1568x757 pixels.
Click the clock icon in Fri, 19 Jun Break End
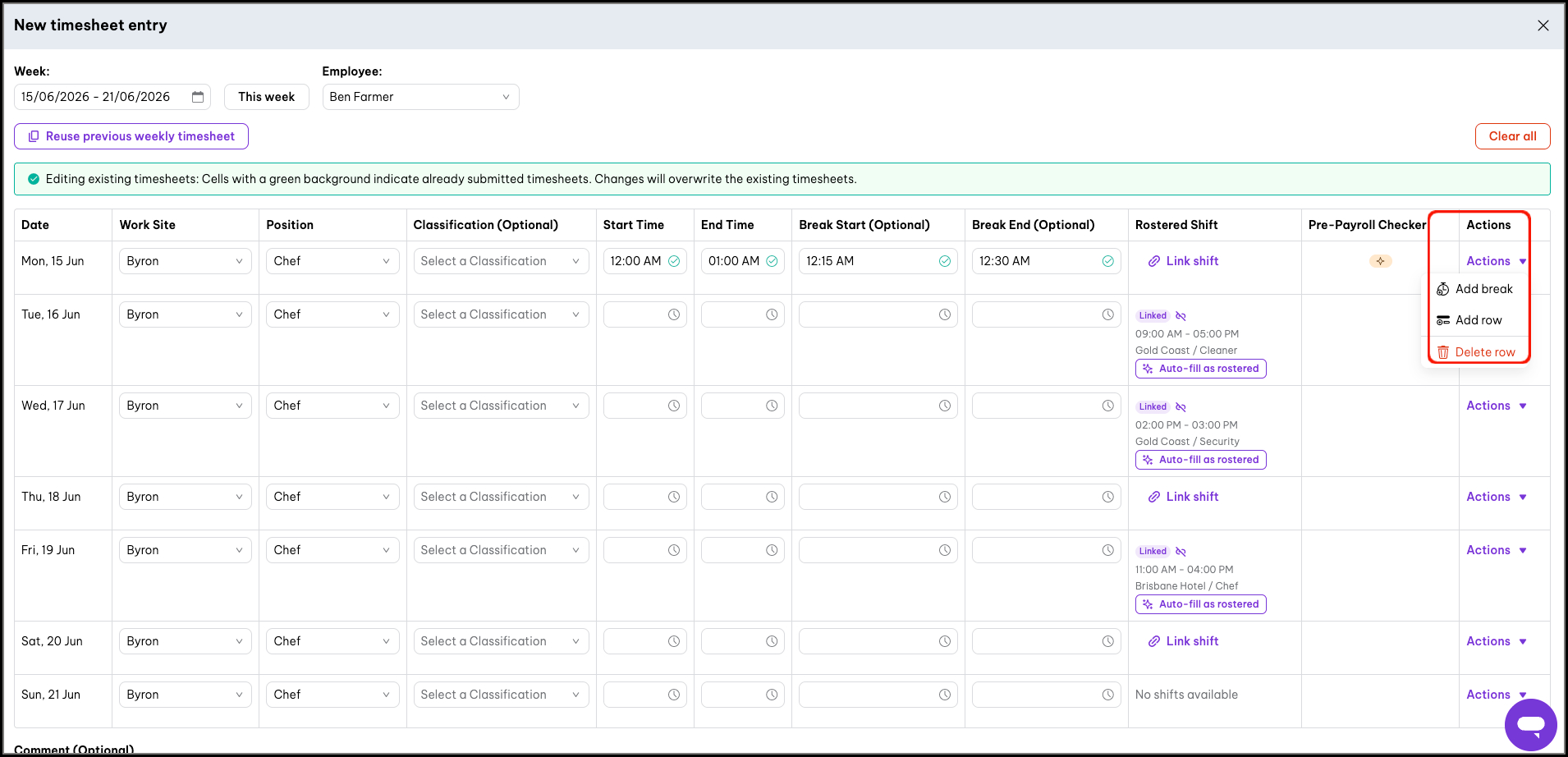1108,550
